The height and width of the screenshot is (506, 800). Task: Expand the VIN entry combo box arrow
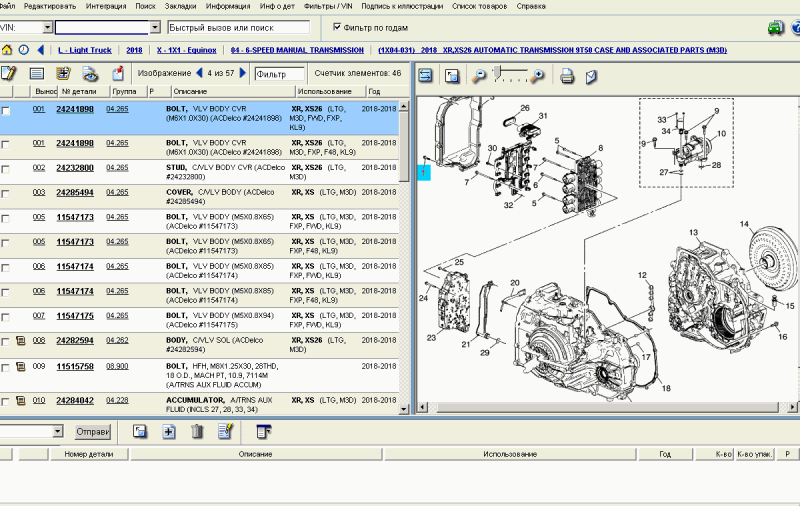pyautogui.click(x=155, y=28)
